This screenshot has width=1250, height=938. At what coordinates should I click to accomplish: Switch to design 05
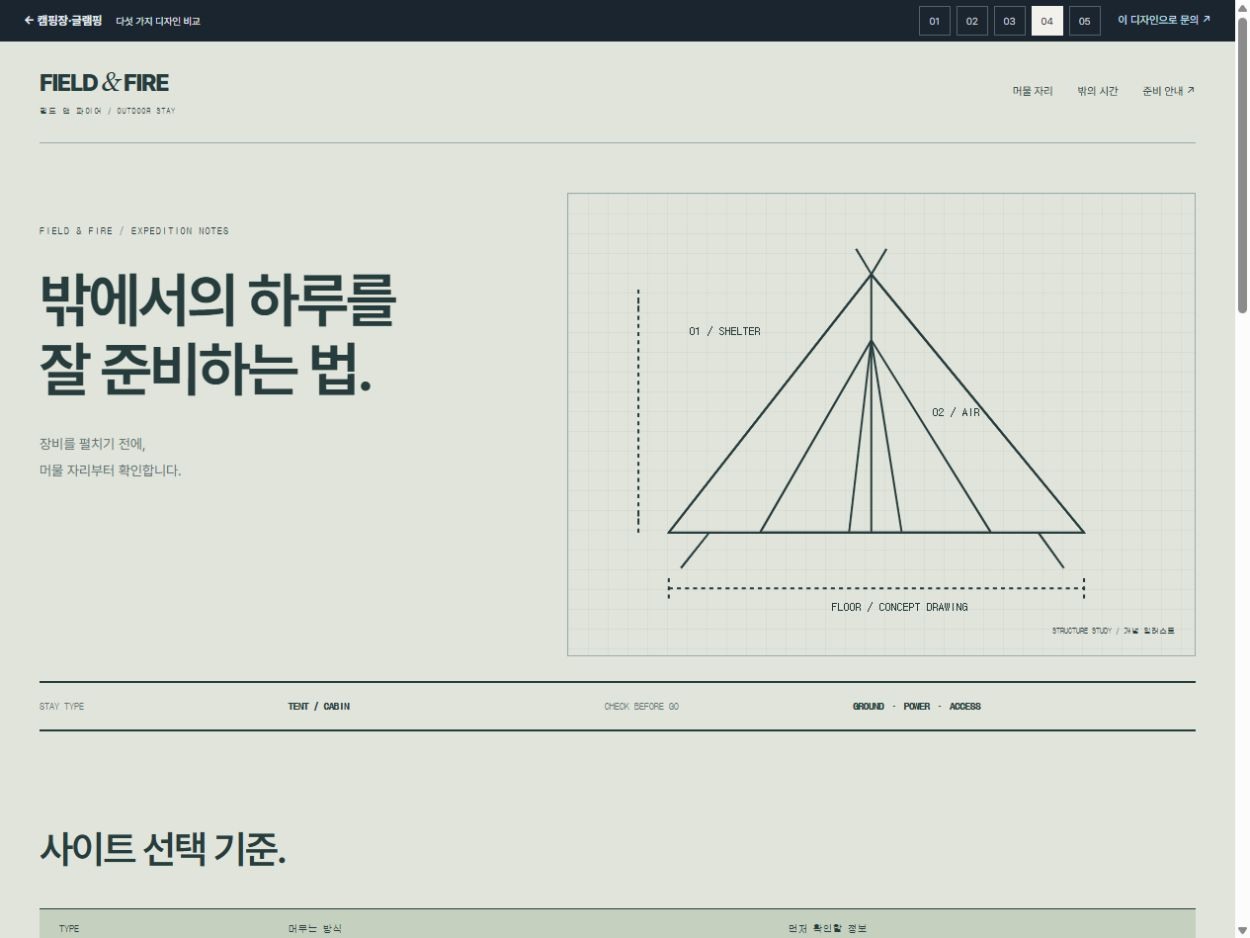[1085, 21]
